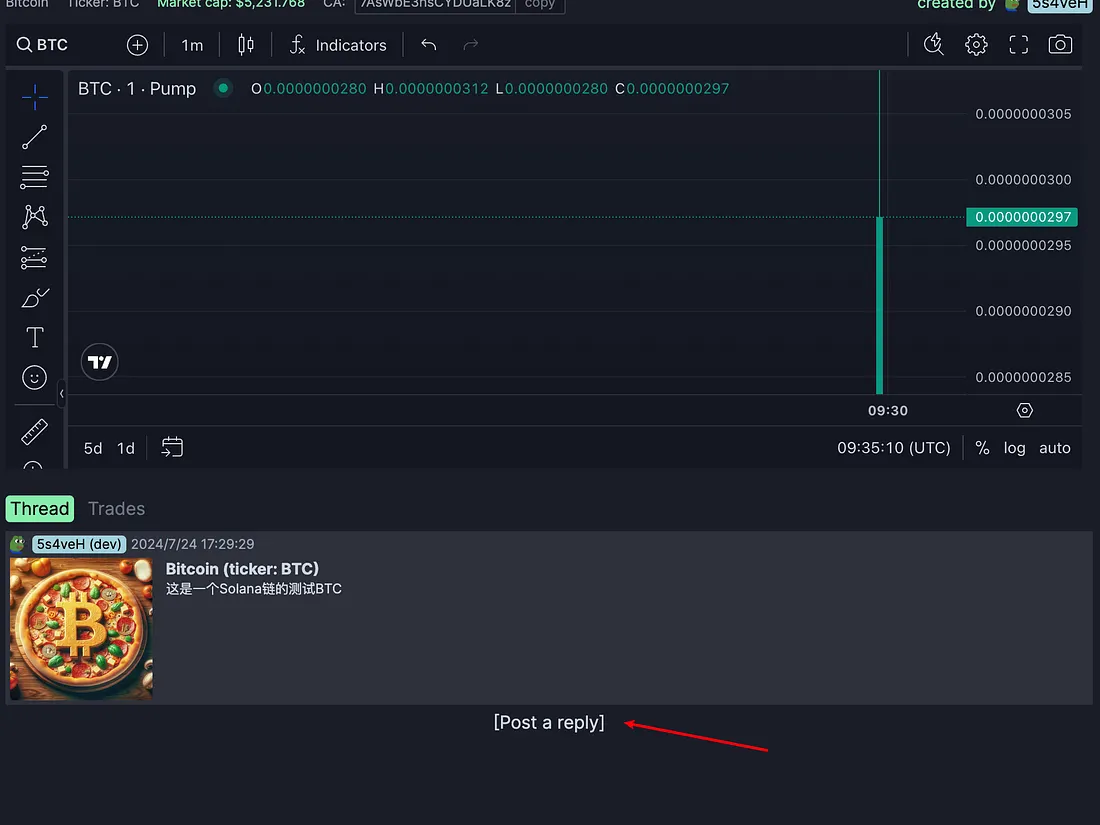Click the green candlestick bar
Viewport: 1100px width, 825px height.
(880, 305)
